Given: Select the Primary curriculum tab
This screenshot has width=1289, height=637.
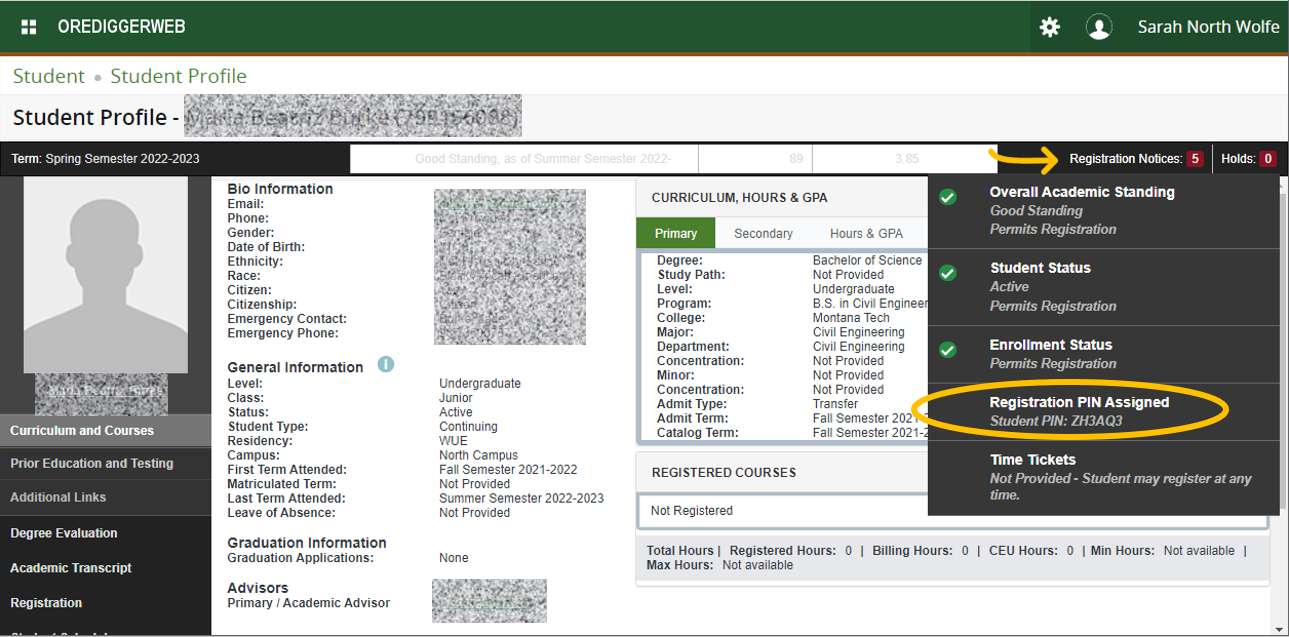Looking at the screenshot, I should coord(676,234).
